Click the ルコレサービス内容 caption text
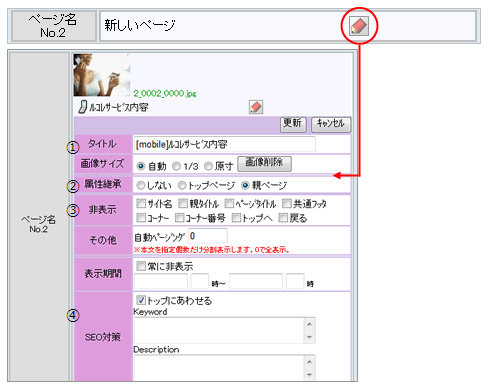Viewport: 490px width, 390px height. [118, 107]
